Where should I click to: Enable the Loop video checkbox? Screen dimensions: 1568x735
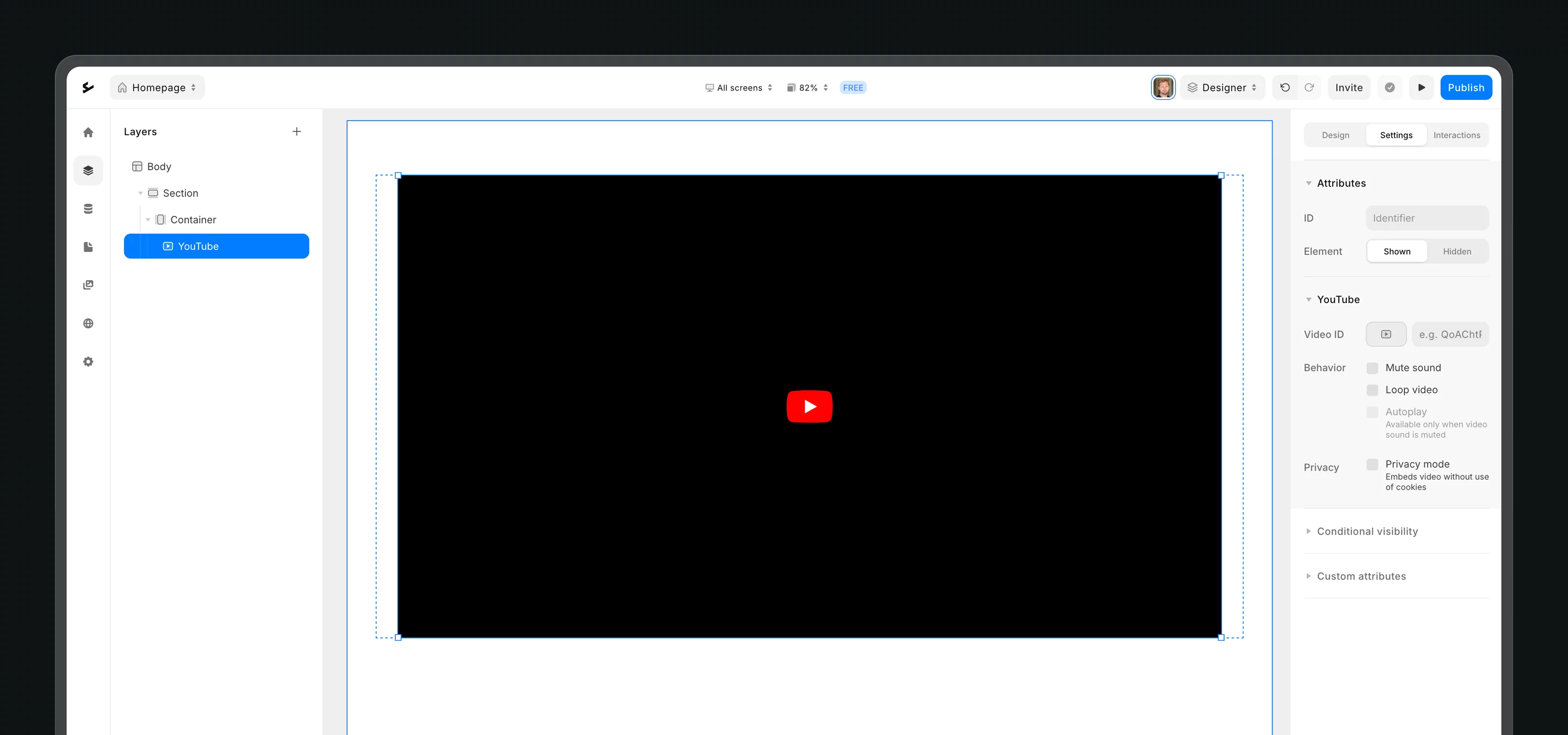tap(1372, 390)
